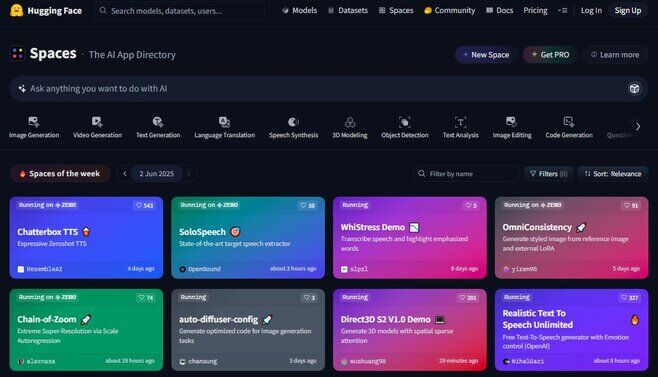Open the WhiStress Demo card title

tap(373, 227)
